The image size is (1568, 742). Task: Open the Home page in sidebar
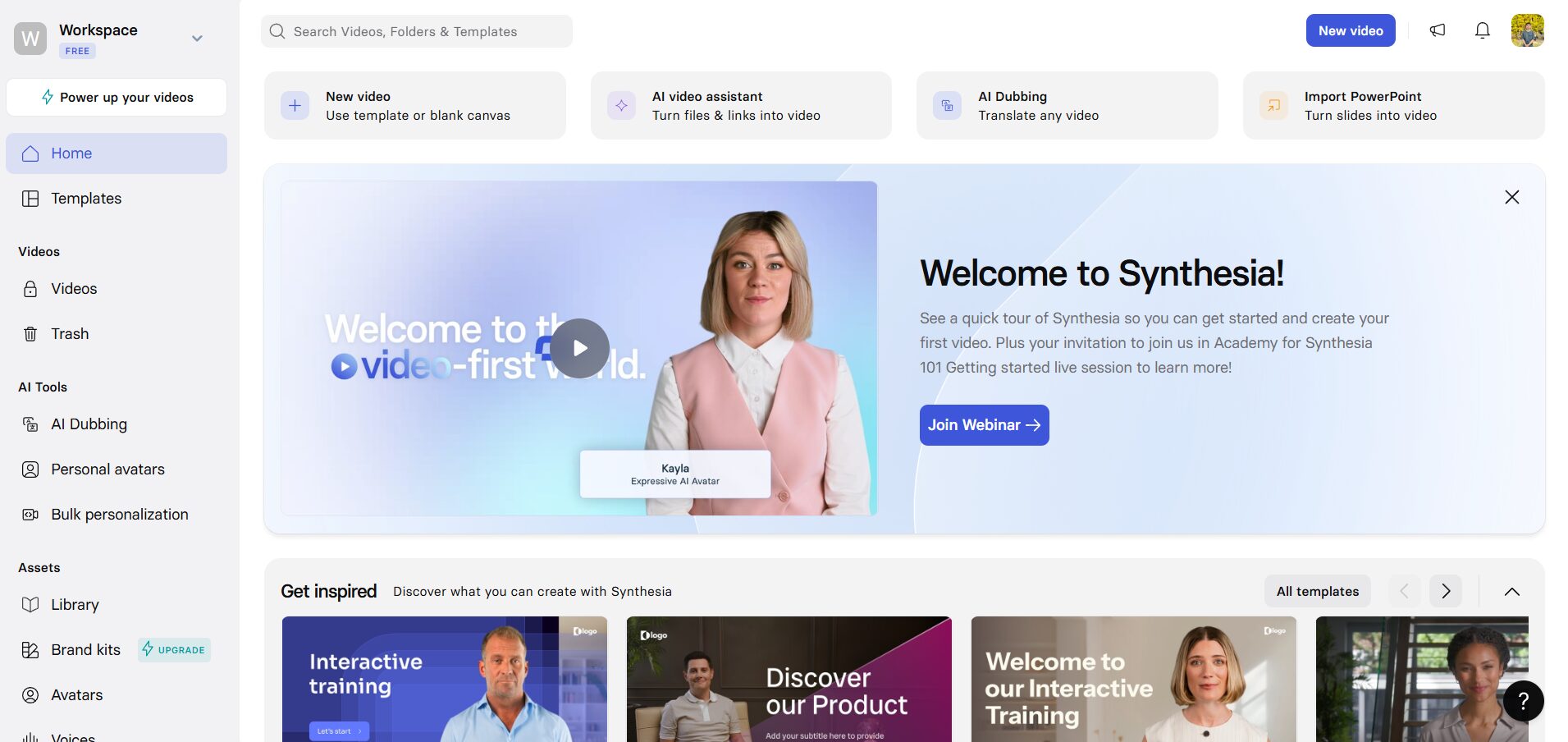(x=117, y=153)
